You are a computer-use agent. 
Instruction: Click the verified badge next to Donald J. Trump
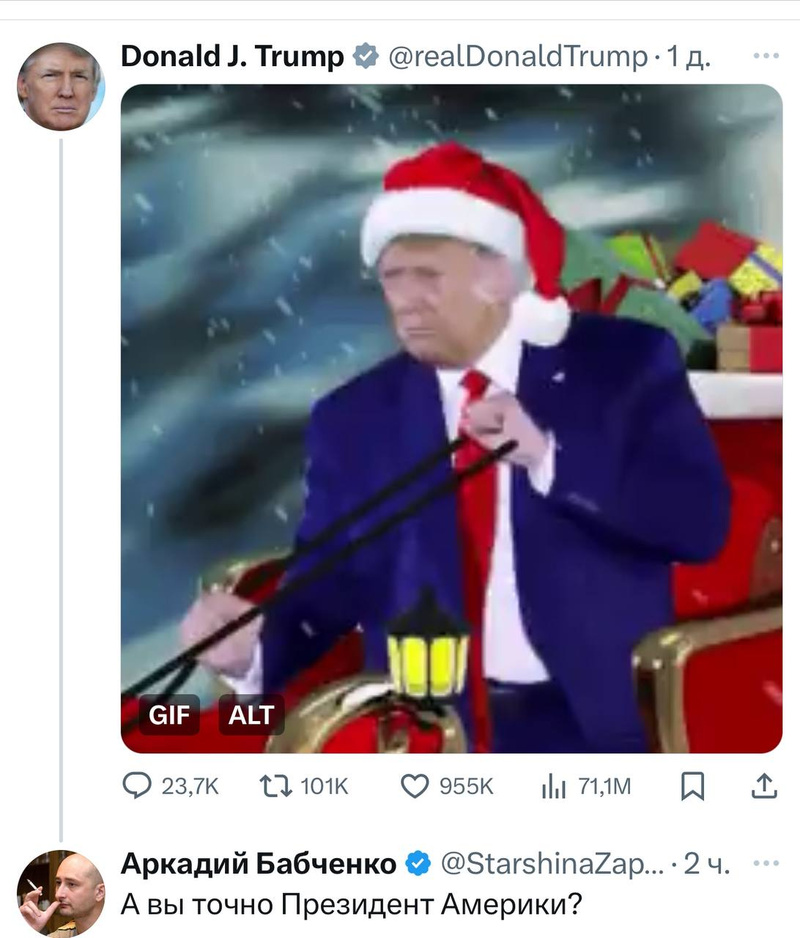[366, 58]
